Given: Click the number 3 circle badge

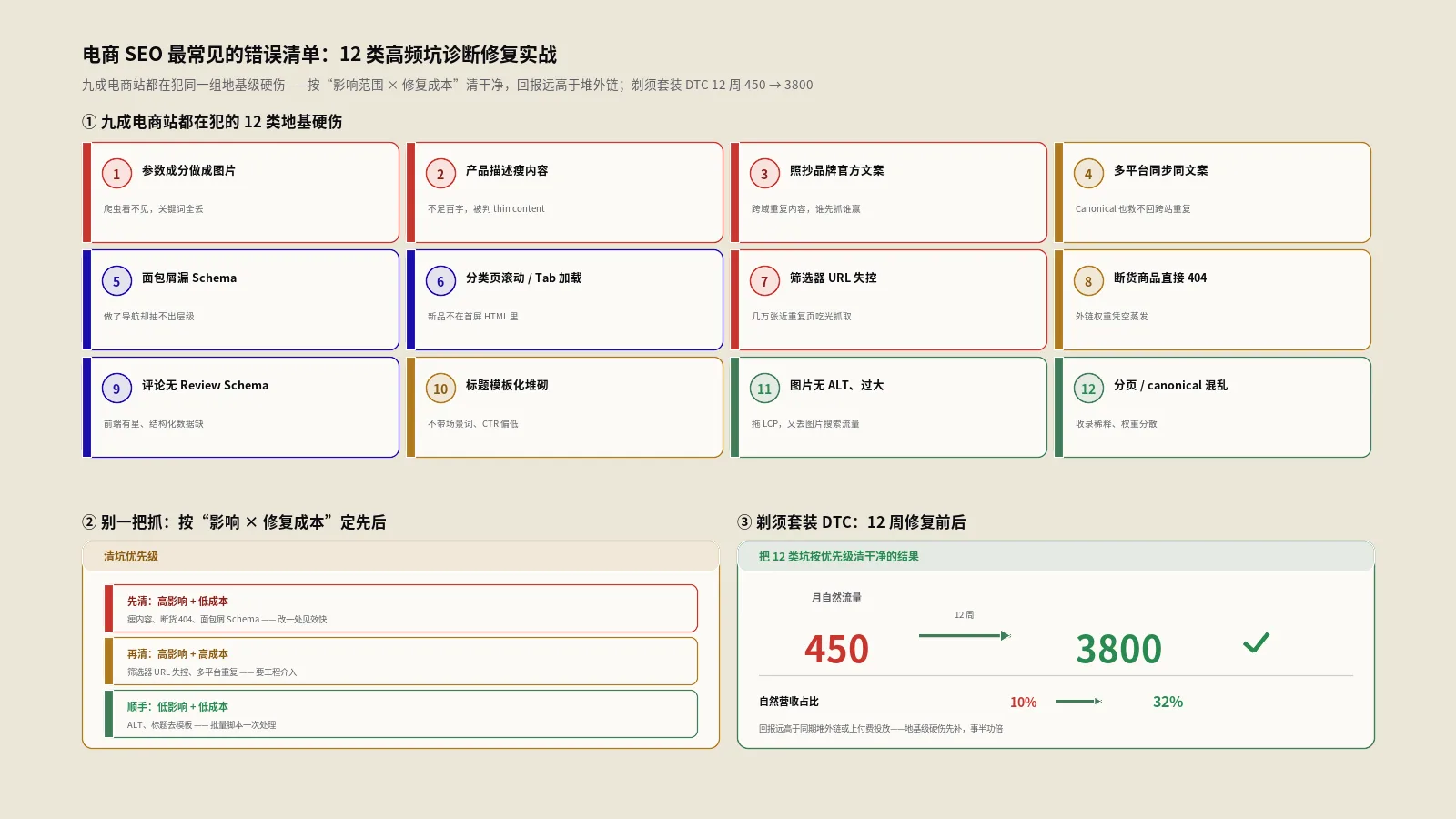Looking at the screenshot, I should pyautogui.click(x=764, y=174).
